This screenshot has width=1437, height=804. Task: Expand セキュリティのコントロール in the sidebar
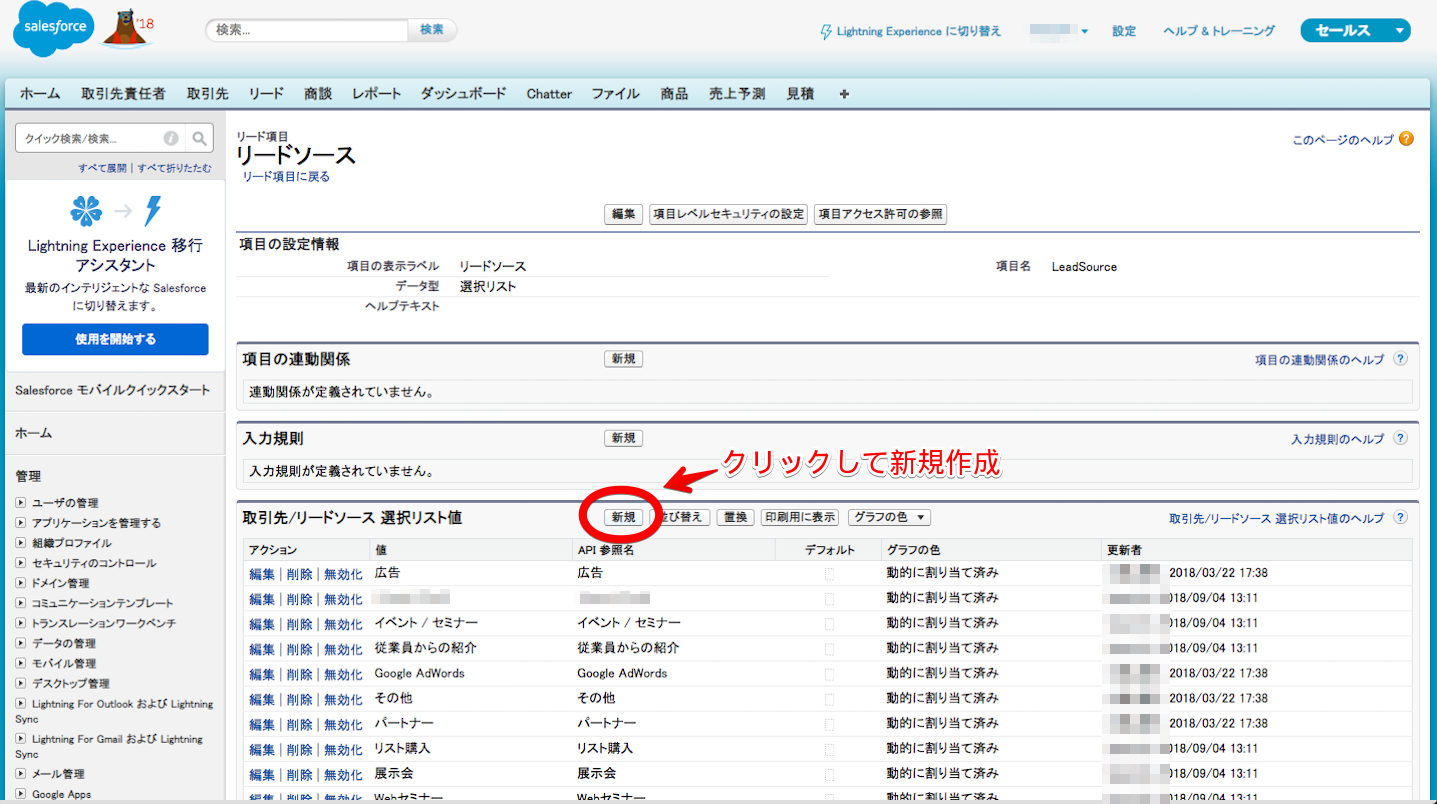tap(20, 562)
